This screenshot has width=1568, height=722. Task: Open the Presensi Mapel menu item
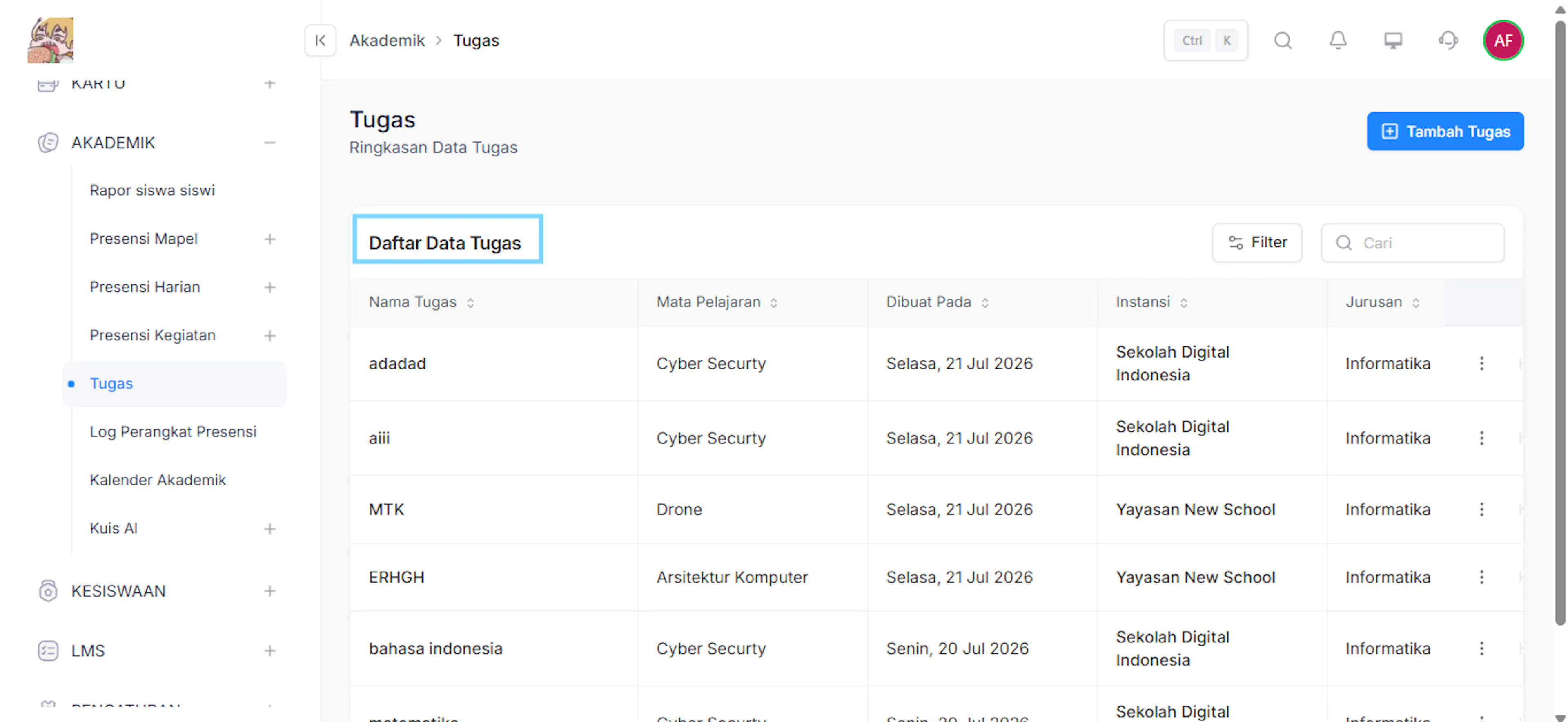144,238
